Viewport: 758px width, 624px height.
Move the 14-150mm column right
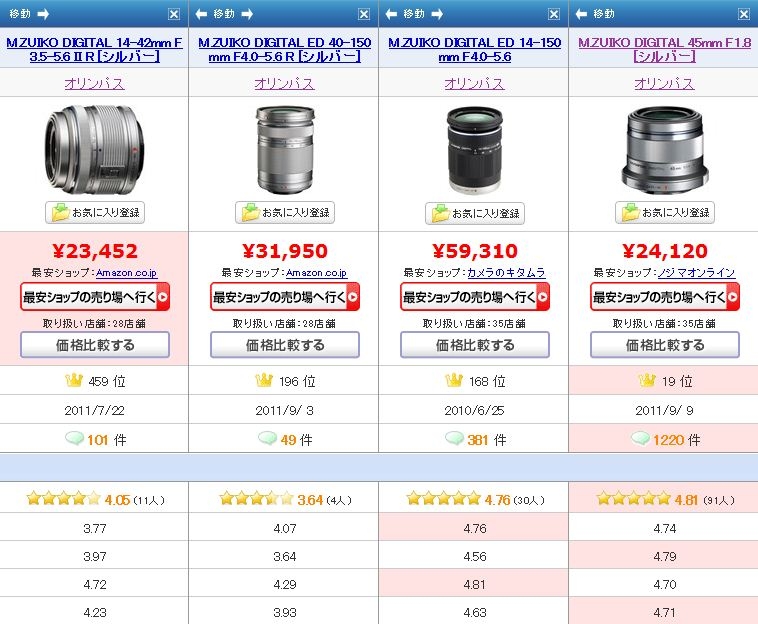pyautogui.click(x=437, y=14)
